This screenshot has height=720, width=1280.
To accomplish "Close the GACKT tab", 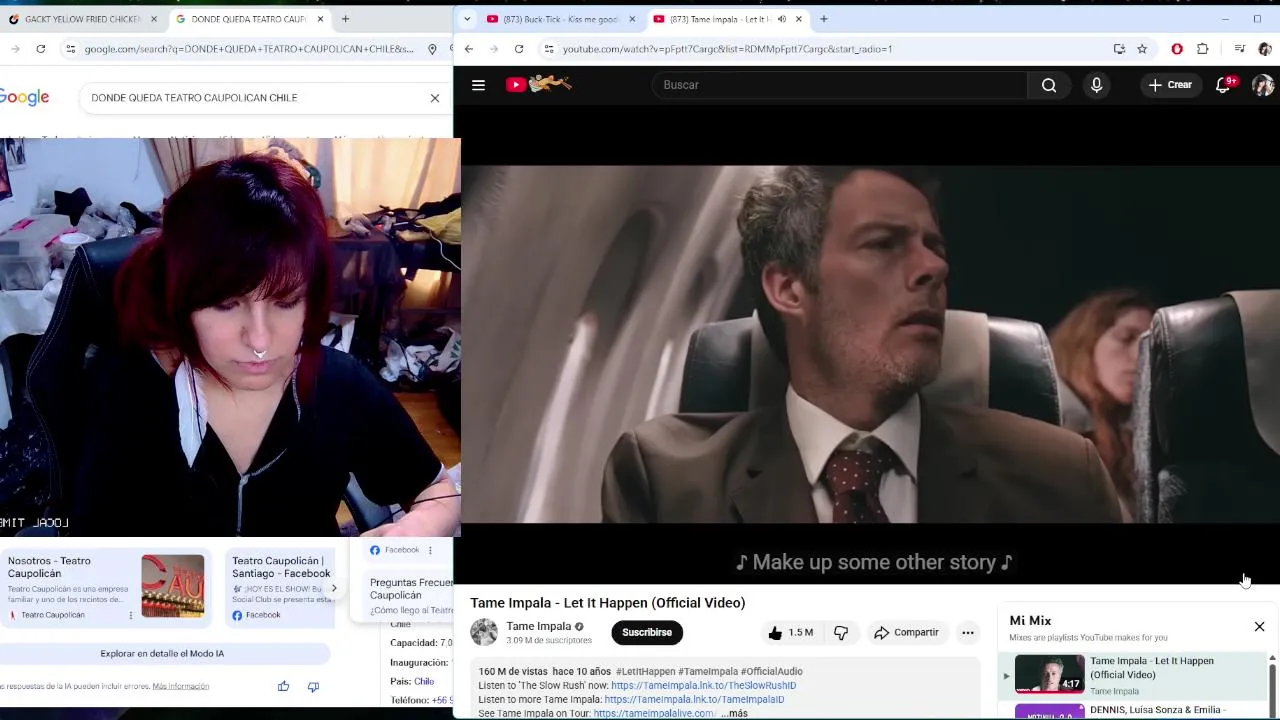I will tap(154, 19).
